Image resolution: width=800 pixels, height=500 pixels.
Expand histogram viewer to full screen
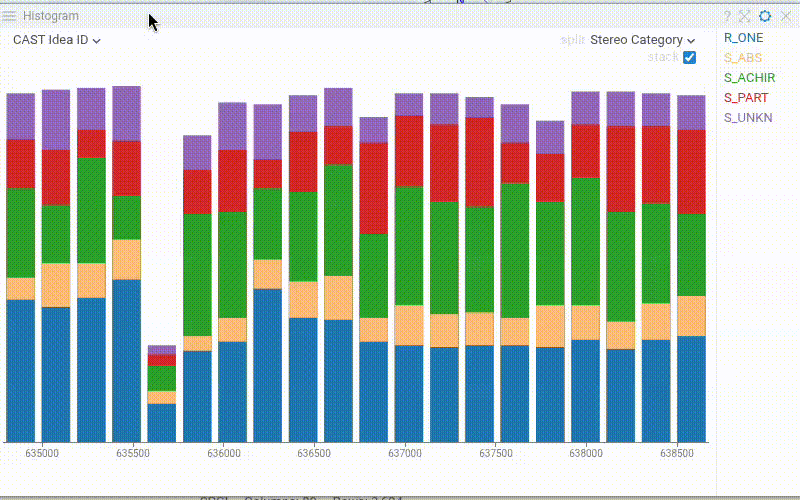[745, 16]
